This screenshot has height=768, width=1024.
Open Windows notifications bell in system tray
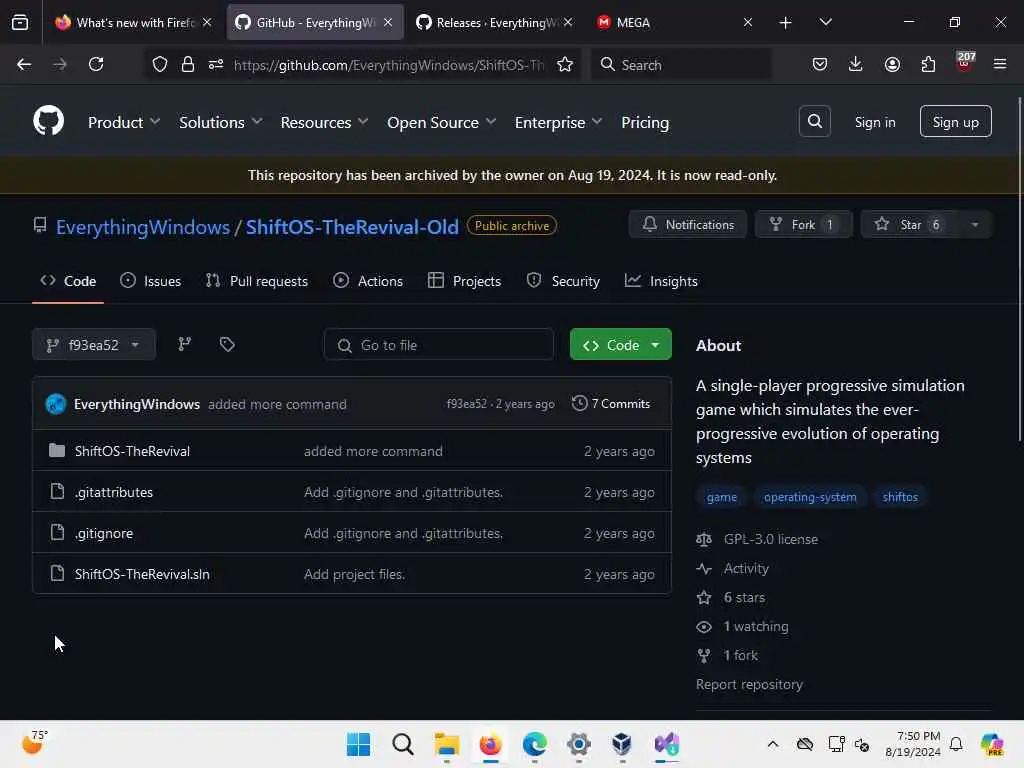point(956,744)
